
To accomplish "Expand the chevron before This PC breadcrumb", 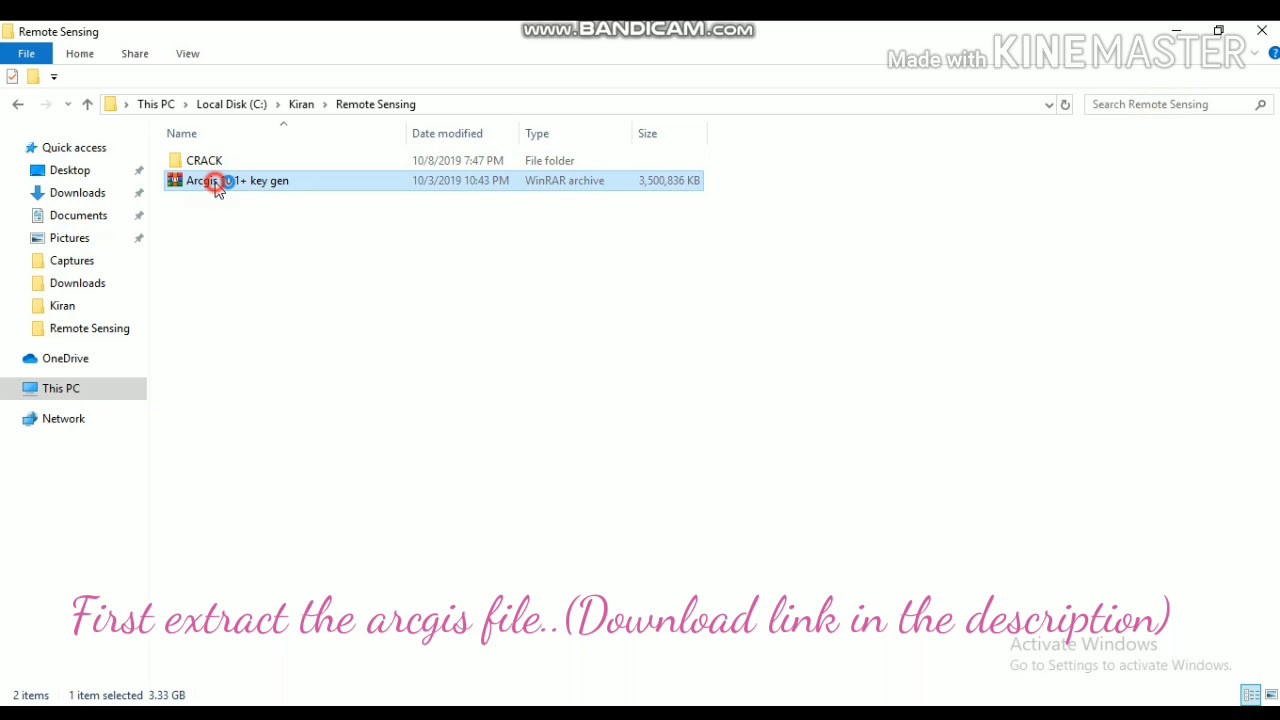I will pos(126,104).
